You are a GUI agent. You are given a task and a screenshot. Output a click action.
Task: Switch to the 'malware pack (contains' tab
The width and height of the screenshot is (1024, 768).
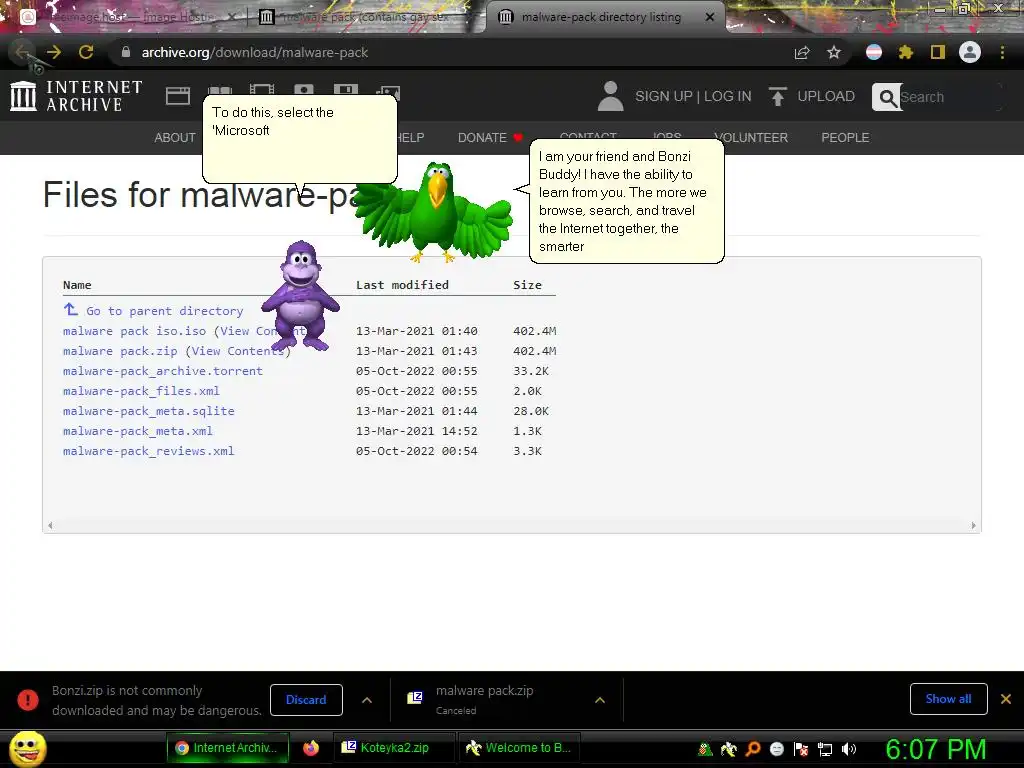tap(366, 17)
